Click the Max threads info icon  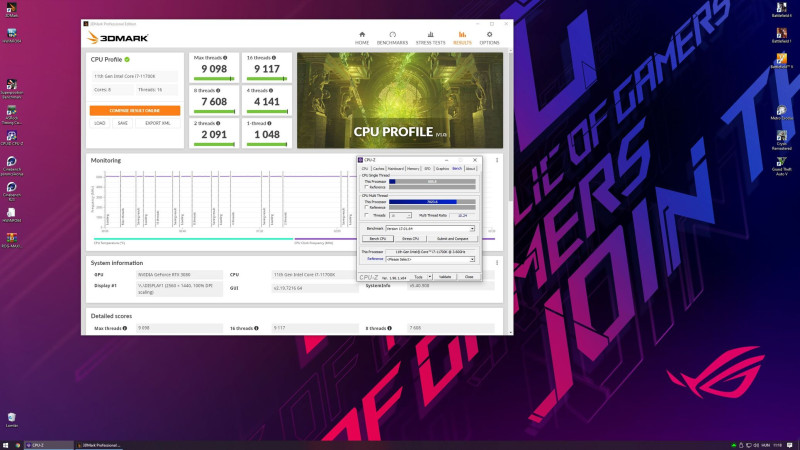tap(225, 58)
